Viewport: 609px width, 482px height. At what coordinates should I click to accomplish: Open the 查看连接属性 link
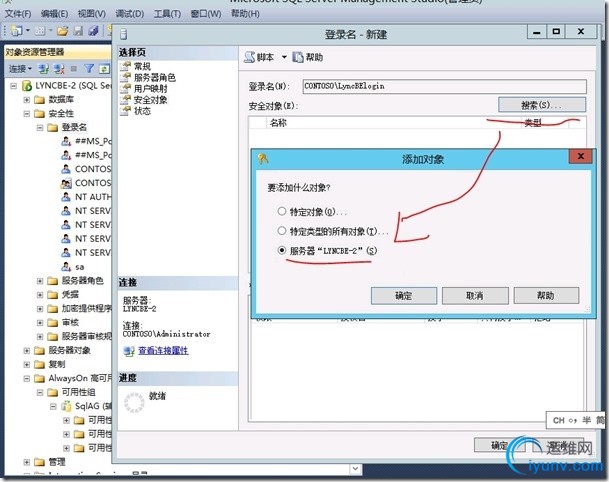(x=163, y=351)
